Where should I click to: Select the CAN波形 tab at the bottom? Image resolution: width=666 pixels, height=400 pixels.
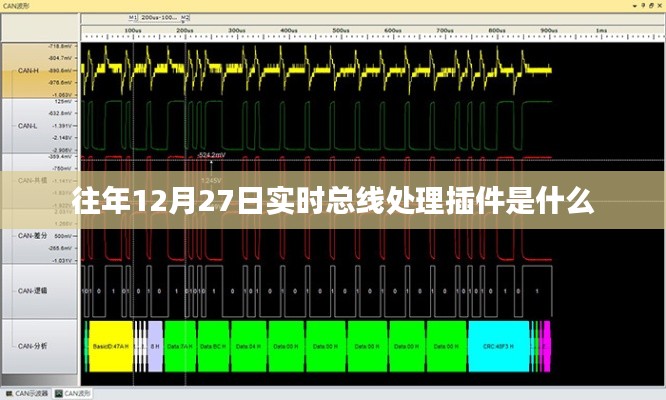click(x=73, y=394)
